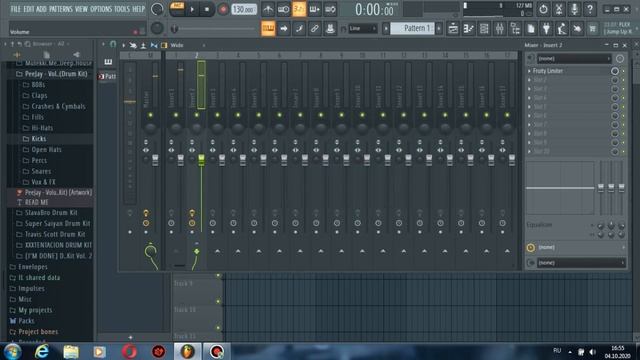640x360 pixels.
Task: Toggle the Insert 3 mute LED
Action: pyautogui.click(x=217, y=115)
